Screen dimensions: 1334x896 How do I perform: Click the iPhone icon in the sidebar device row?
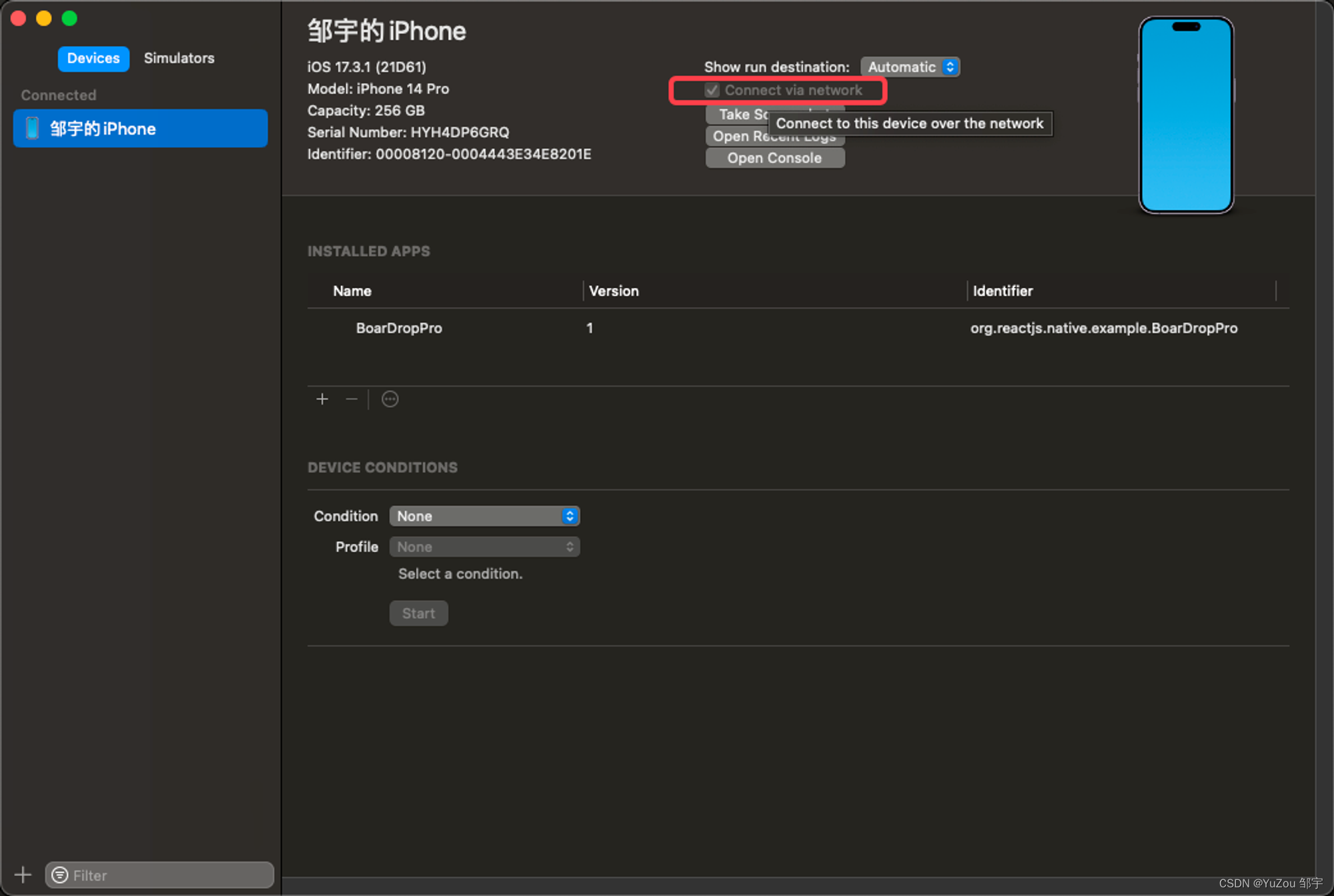(x=32, y=128)
